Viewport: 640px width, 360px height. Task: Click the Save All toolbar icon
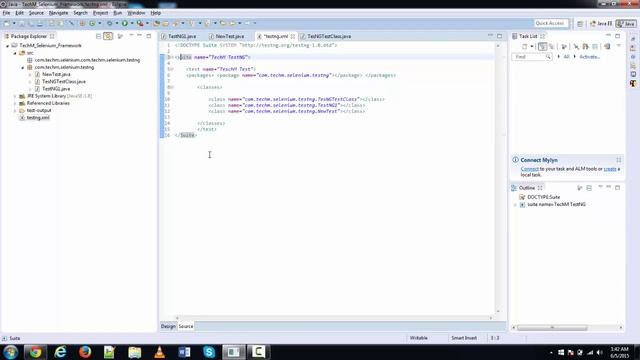coord(31,24)
